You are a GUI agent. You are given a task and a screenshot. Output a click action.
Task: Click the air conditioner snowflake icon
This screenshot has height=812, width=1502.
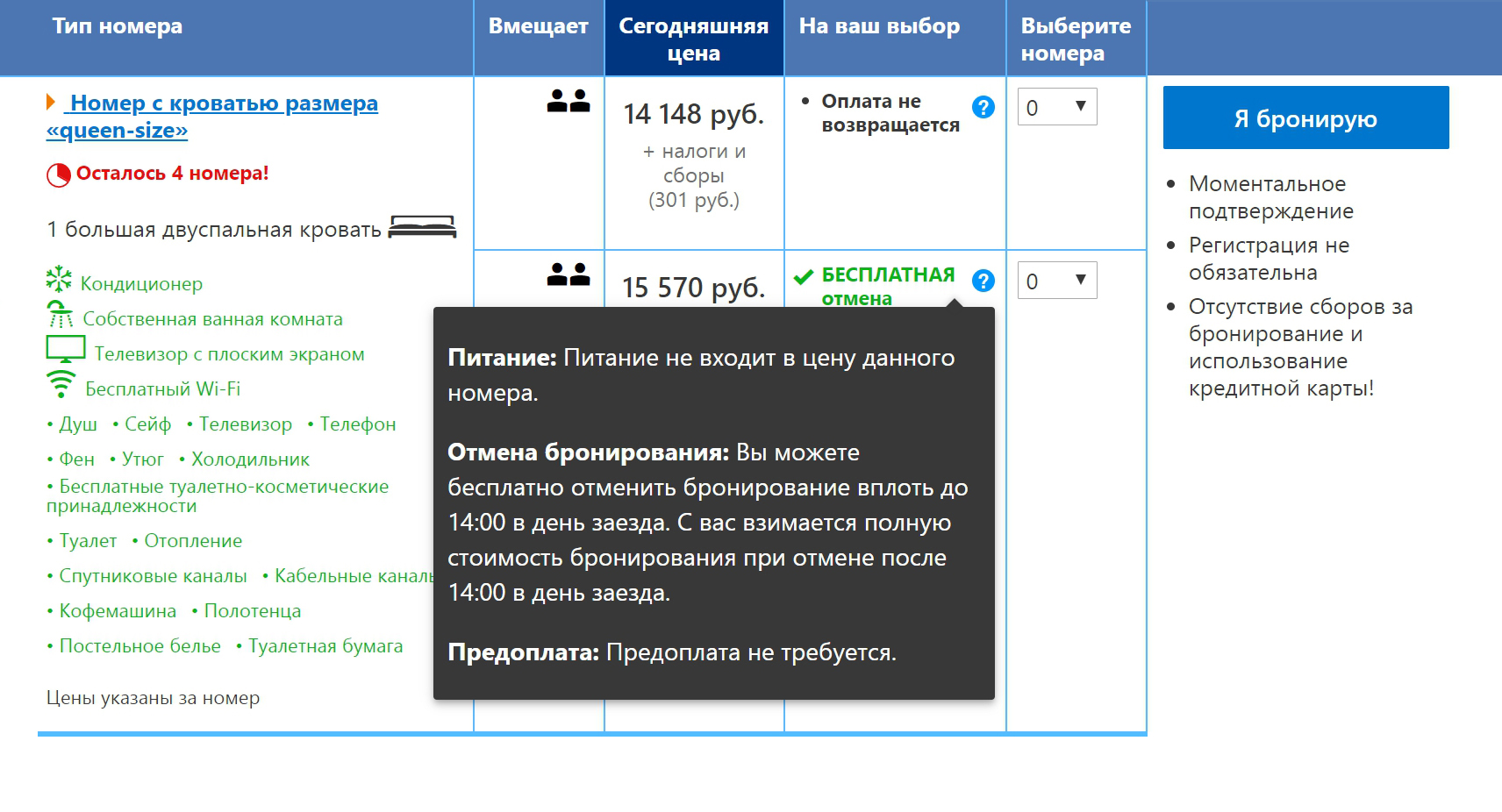[x=59, y=279]
